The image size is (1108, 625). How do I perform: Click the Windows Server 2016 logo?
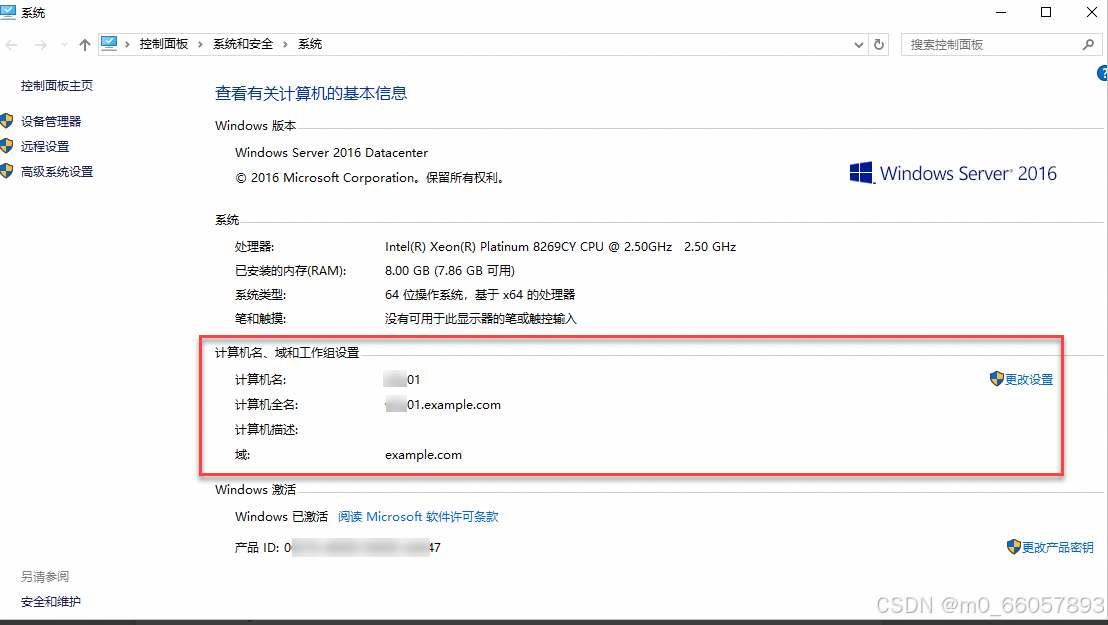[x=953, y=173]
